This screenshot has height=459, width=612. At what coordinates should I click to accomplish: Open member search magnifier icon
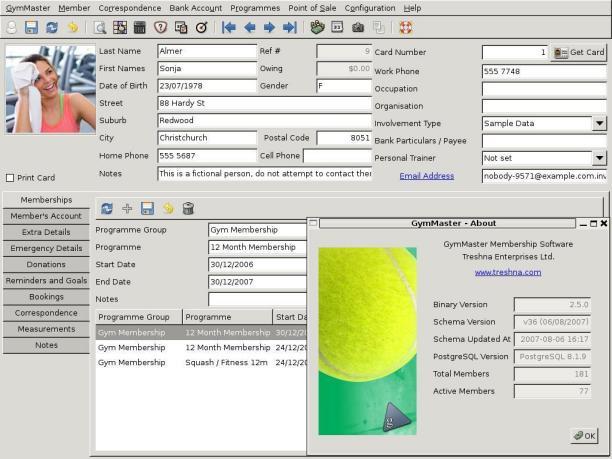[100, 27]
